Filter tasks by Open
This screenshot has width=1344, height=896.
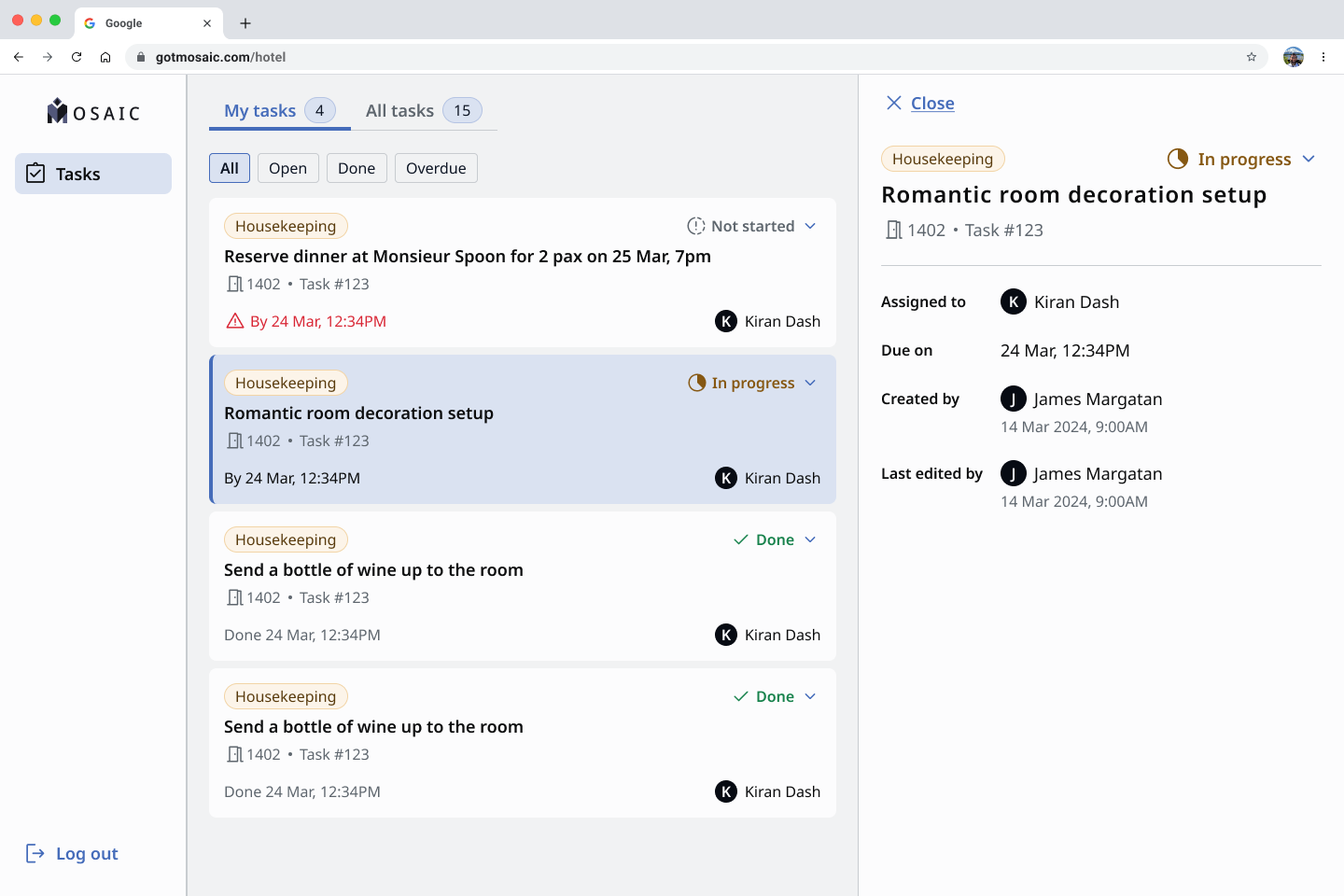coord(287,168)
